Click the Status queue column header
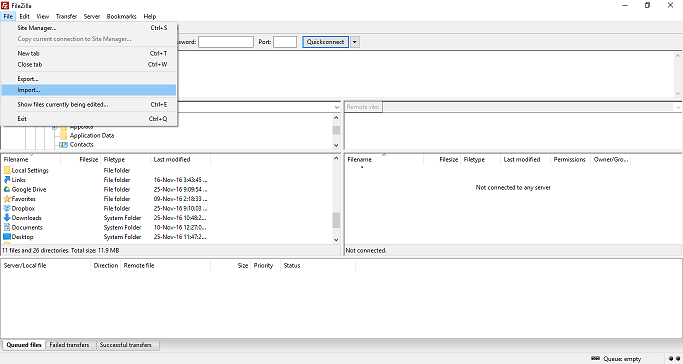Screen dimensions: 683x364 (x=318, y=266)
